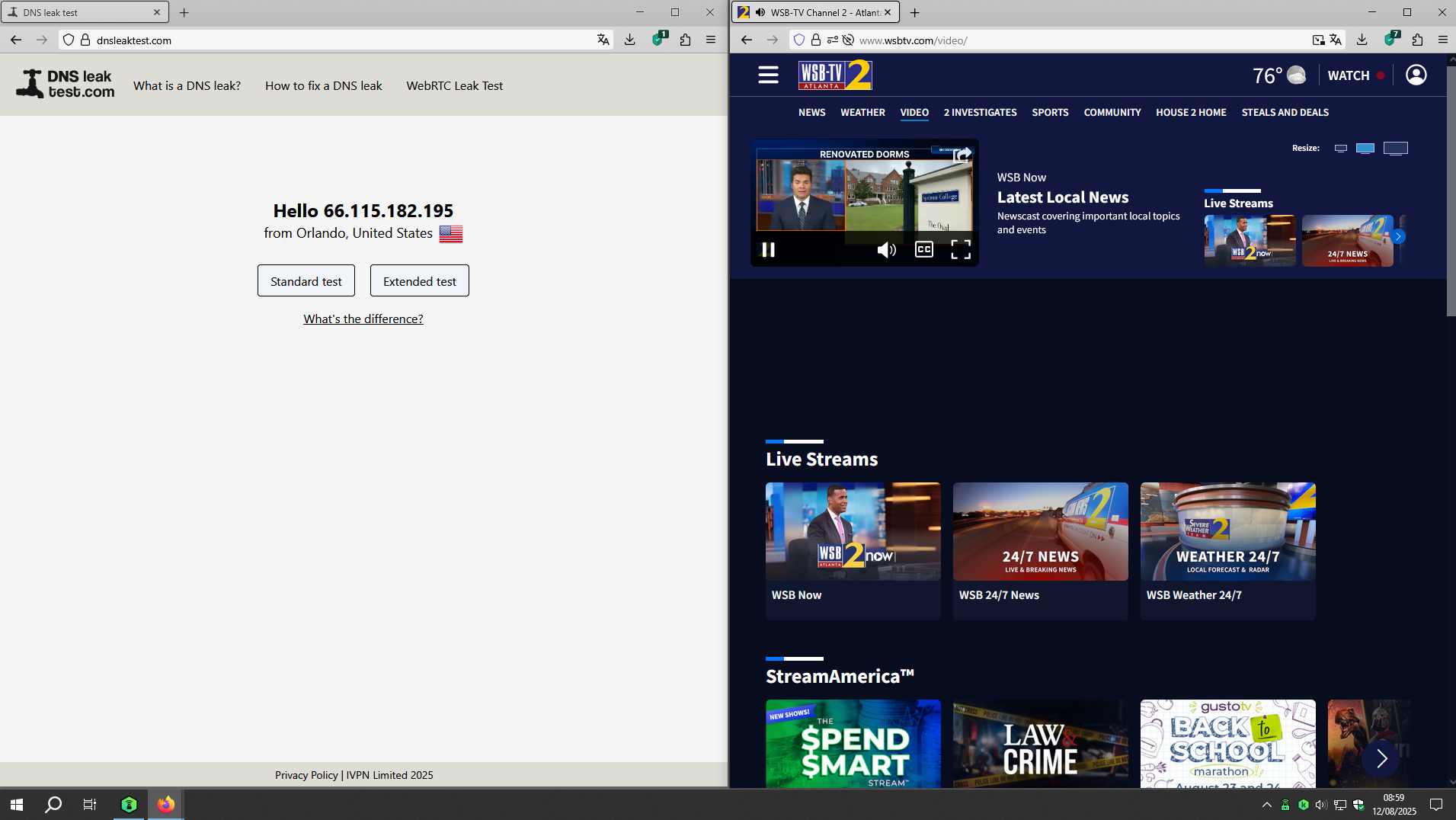Run the Standard test
1456x820 pixels.
point(306,280)
